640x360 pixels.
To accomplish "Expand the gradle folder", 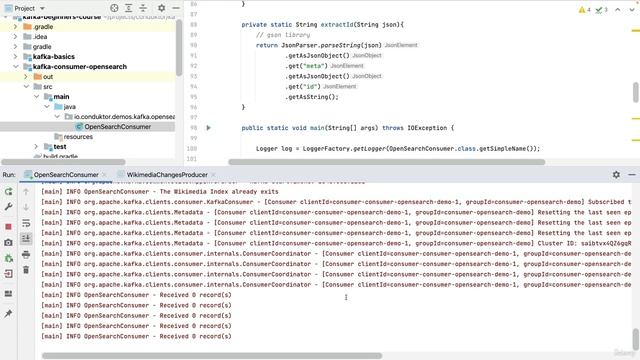I will [x=16, y=47].
